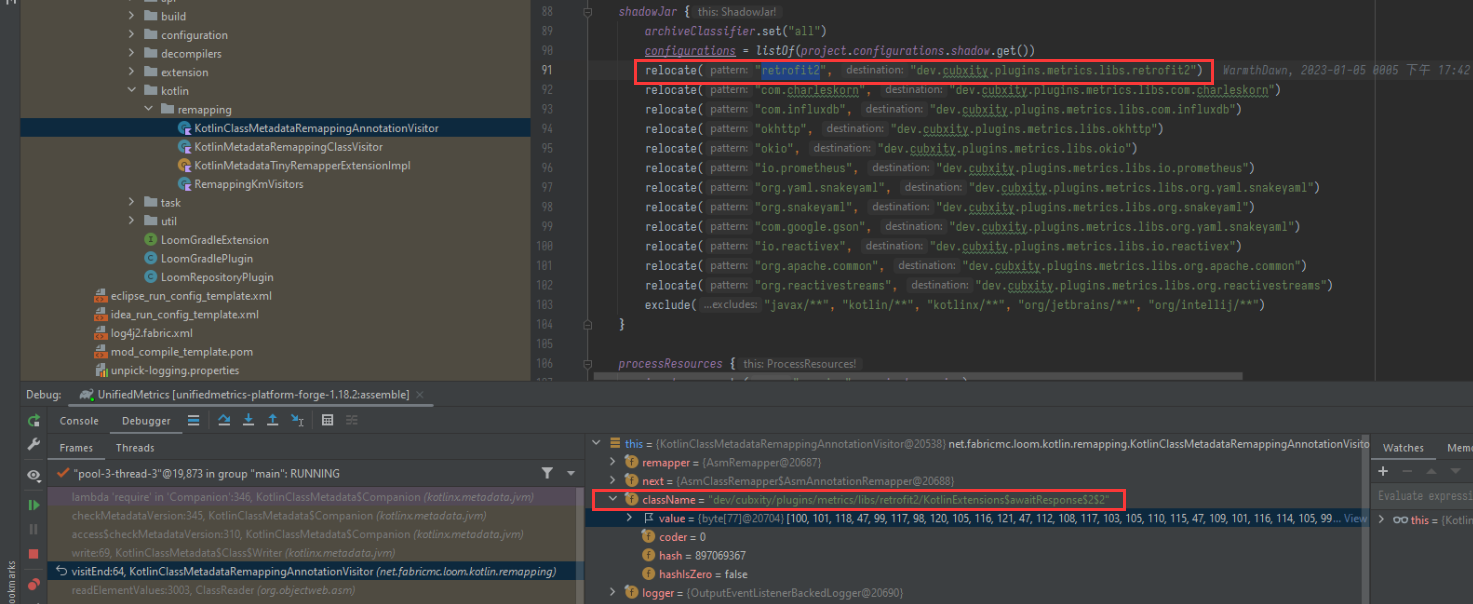
Task: Open the frames filter funnel dropdown
Action: (x=546, y=471)
